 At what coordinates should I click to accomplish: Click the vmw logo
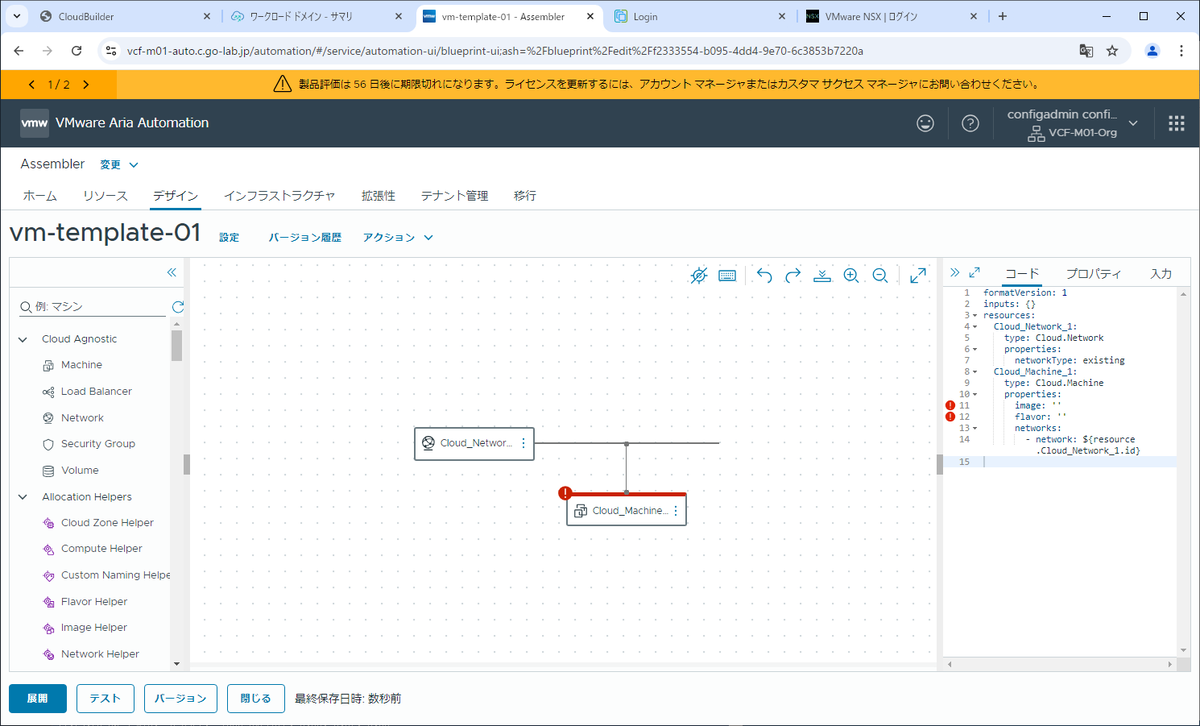click(34, 123)
